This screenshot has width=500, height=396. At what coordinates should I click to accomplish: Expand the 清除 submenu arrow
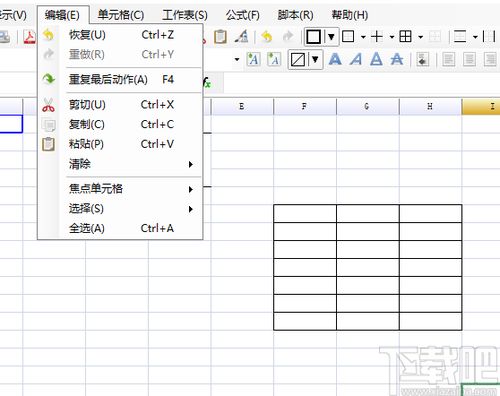(x=191, y=164)
